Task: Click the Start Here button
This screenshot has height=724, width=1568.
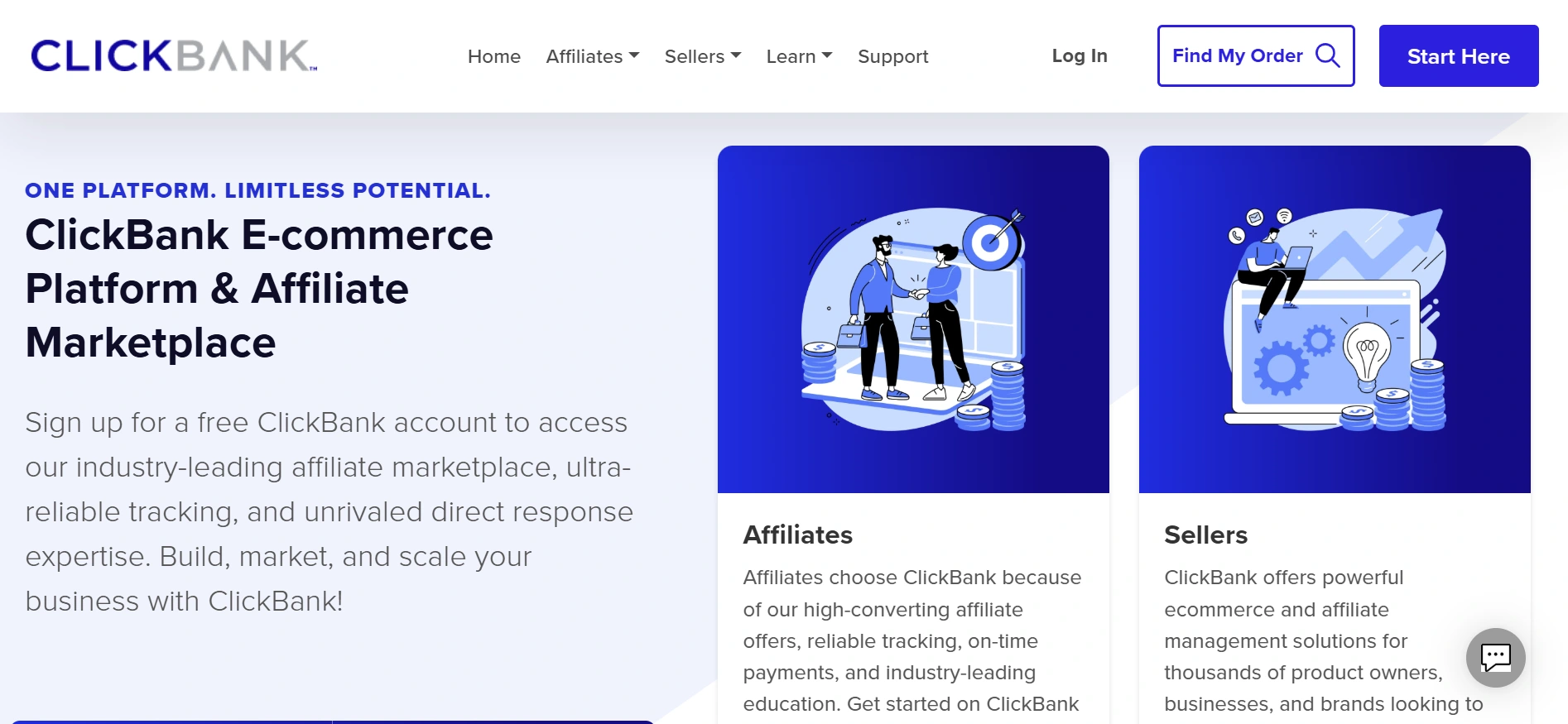Action: coord(1459,55)
